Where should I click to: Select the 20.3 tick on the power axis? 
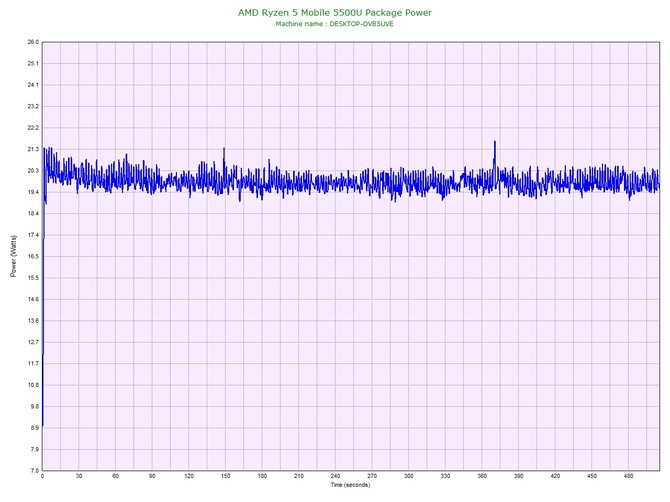(x=33, y=171)
